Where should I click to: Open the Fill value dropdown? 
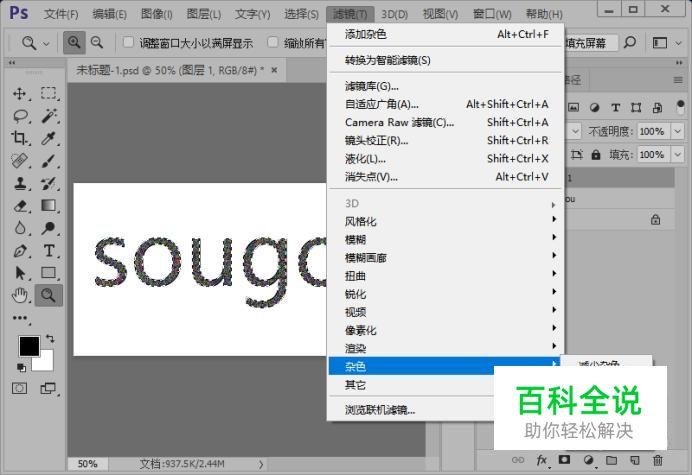coord(677,155)
